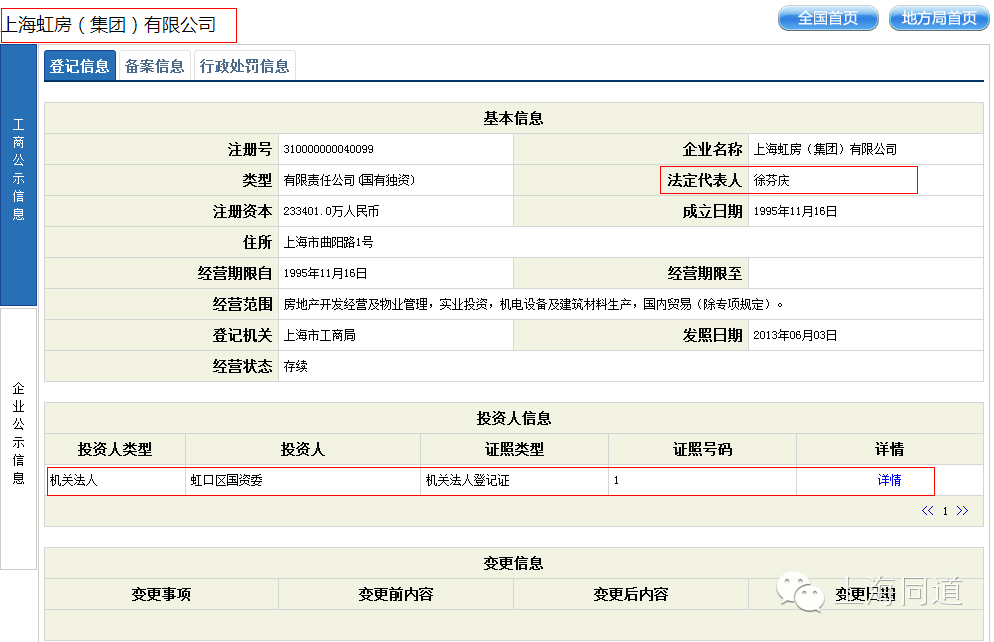Click the 变更信息 section title

pos(513,563)
